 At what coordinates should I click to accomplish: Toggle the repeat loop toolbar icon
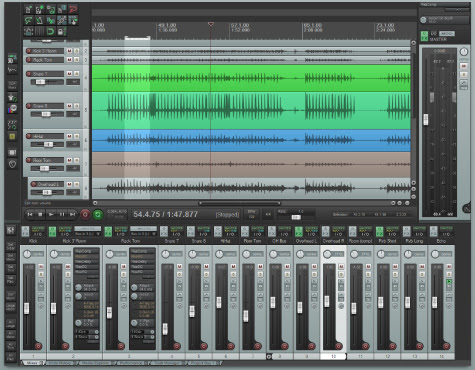(x=50, y=31)
